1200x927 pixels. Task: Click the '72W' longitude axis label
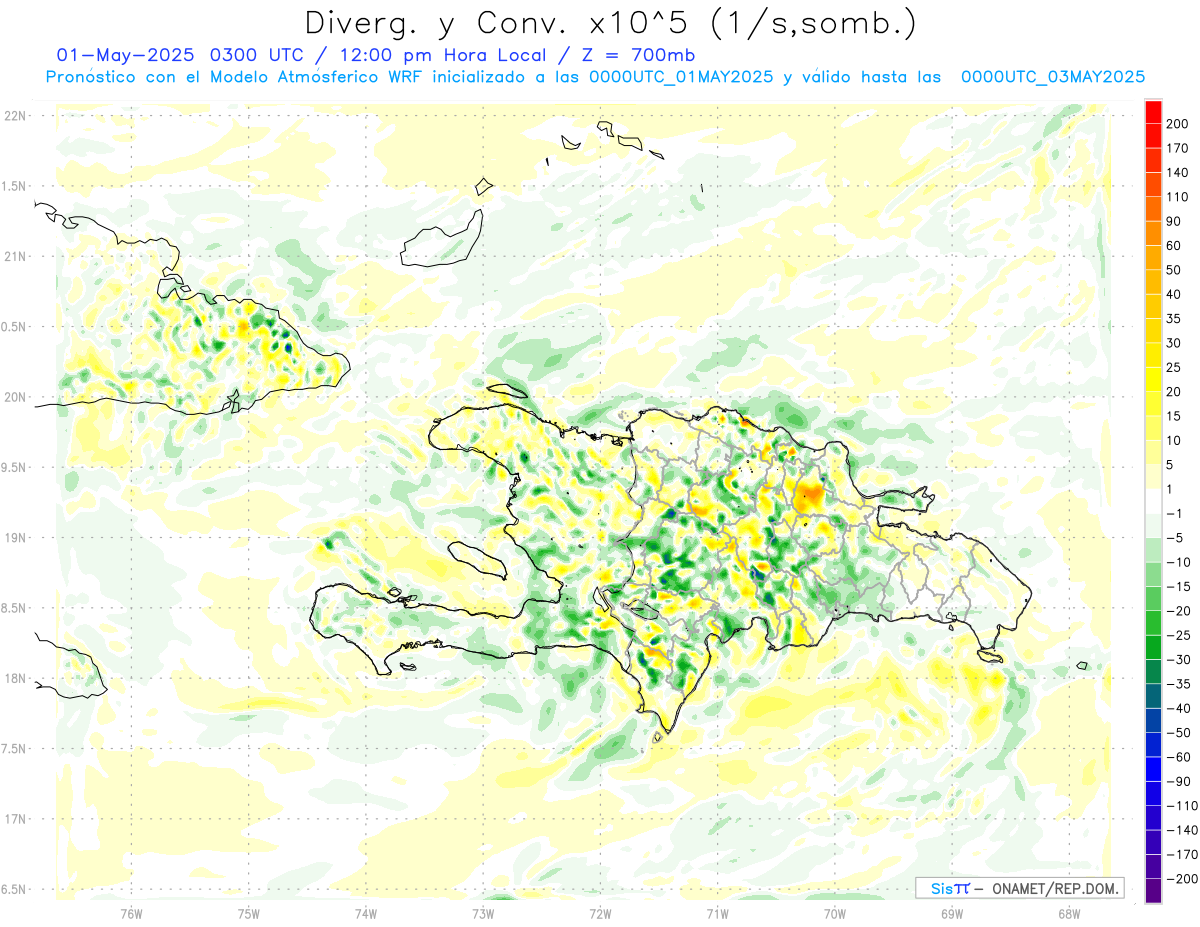pyautogui.click(x=600, y=912)
